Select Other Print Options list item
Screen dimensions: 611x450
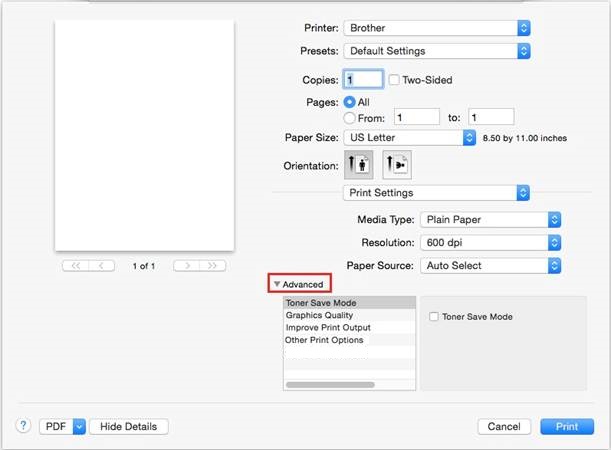click(350, 340)
